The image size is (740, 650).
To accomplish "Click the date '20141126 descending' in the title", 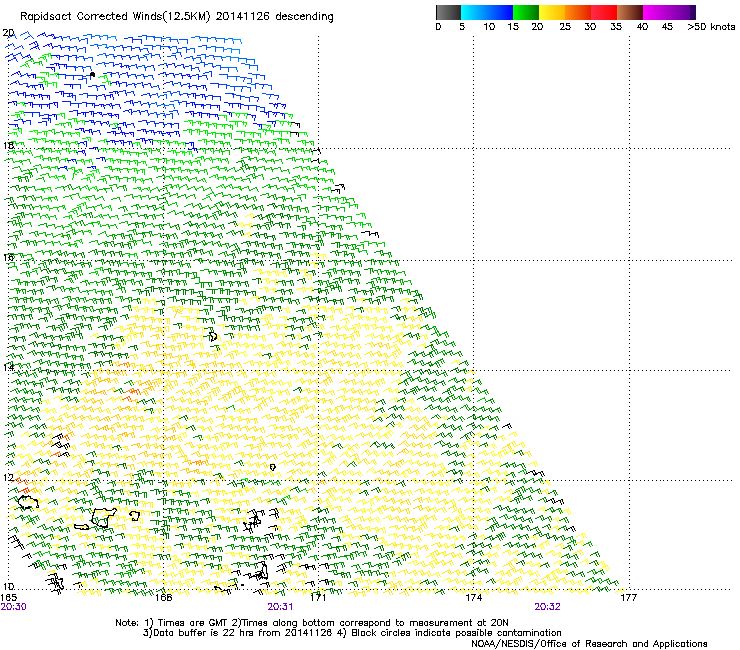I will (275, 17).
